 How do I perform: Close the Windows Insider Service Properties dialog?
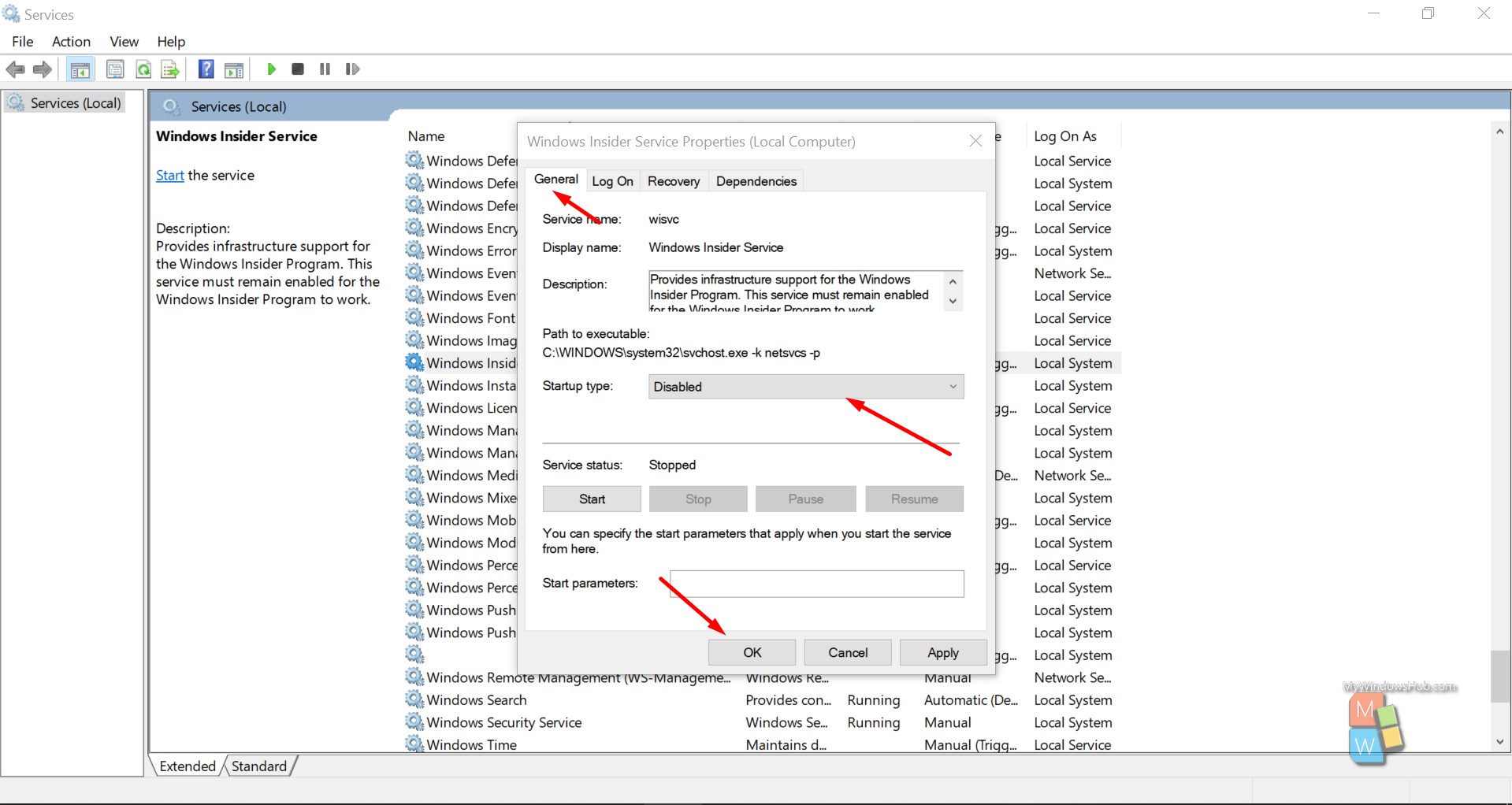click(x=975, y=141)
